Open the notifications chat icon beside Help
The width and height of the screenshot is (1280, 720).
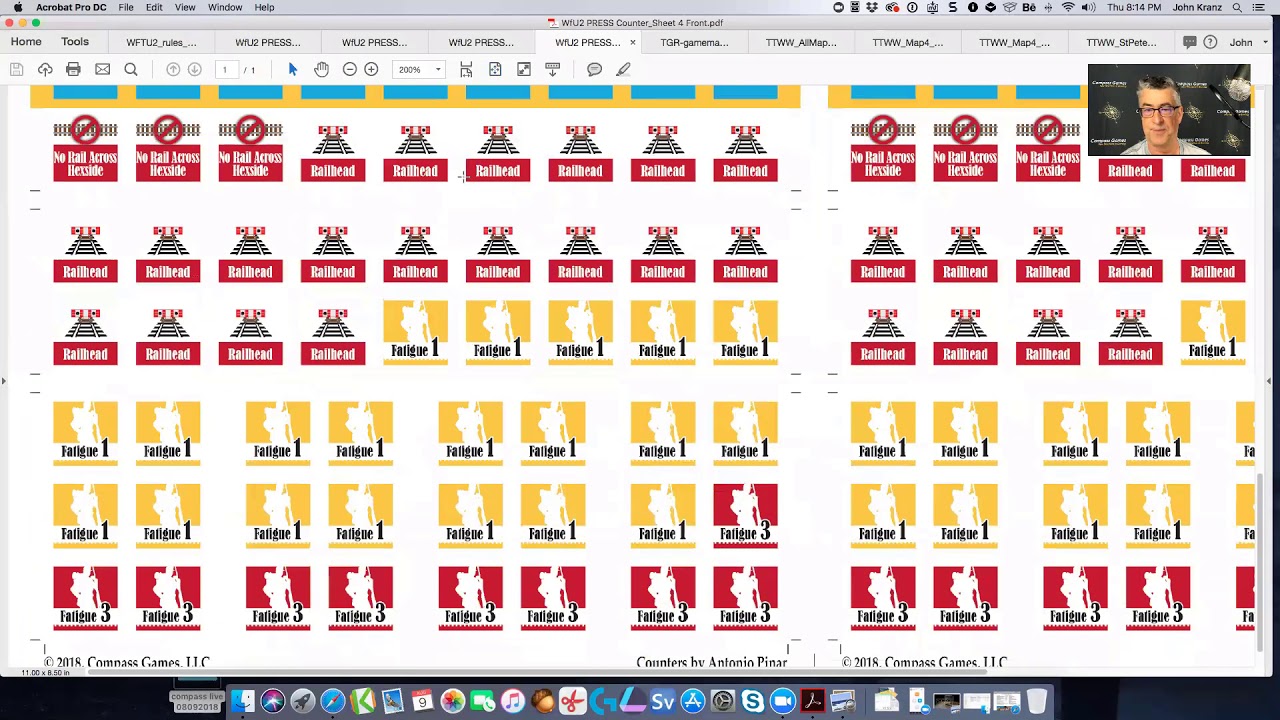tap(1189, 42)
